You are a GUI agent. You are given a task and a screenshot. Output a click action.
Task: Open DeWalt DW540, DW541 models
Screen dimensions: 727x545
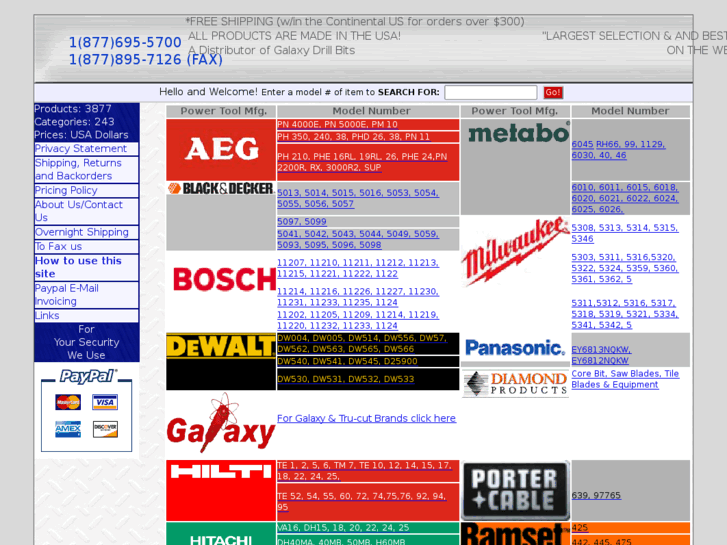point(347,361)
